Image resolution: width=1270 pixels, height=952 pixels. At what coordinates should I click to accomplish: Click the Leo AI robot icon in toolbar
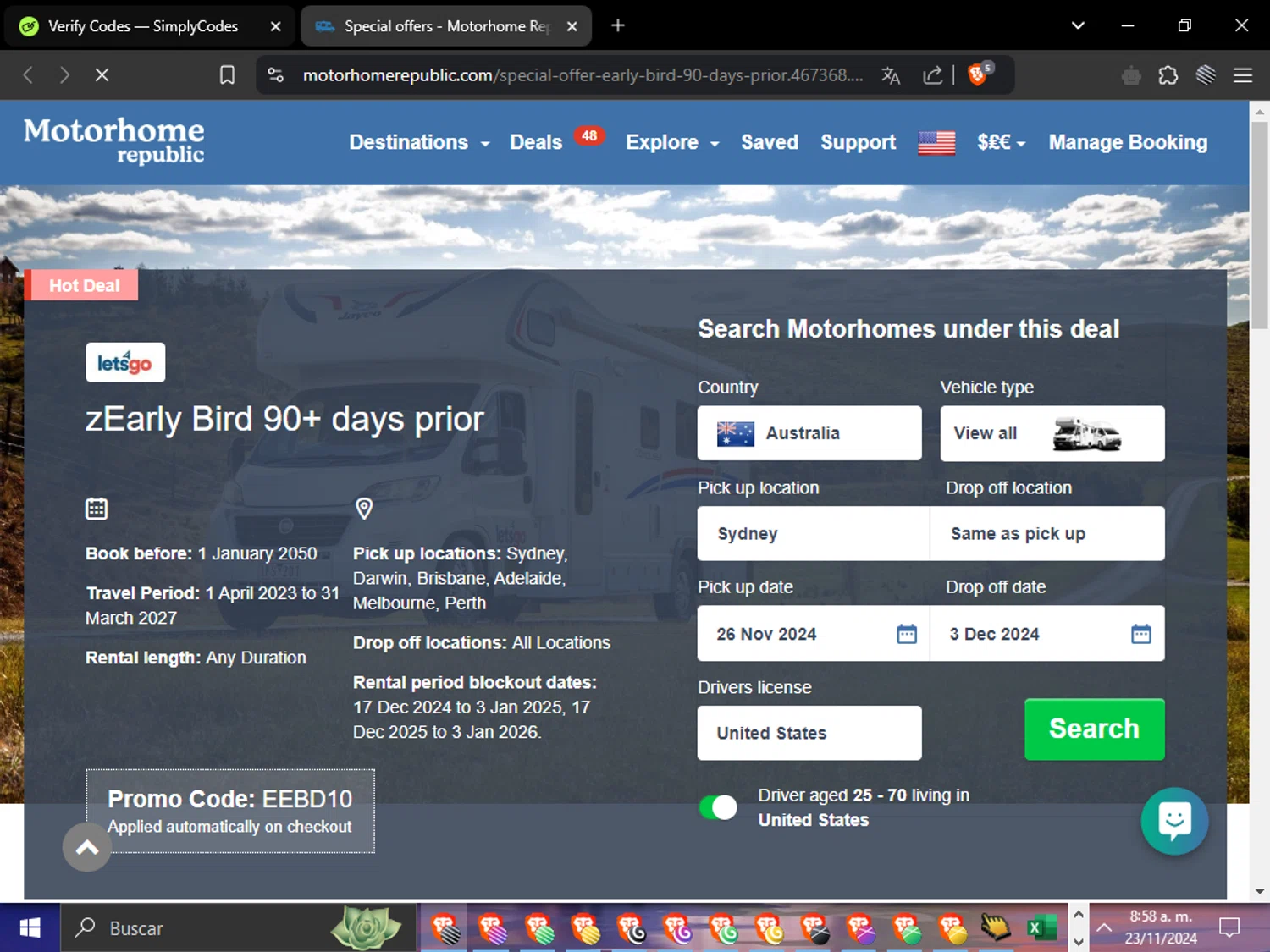point(1131,76)
